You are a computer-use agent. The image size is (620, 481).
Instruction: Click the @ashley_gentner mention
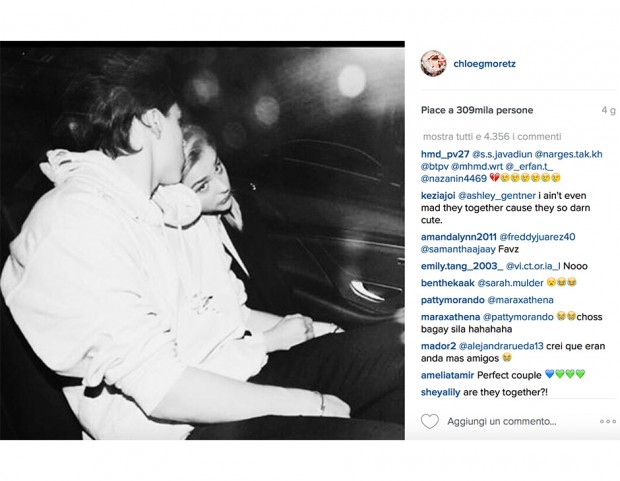(497, 195)
